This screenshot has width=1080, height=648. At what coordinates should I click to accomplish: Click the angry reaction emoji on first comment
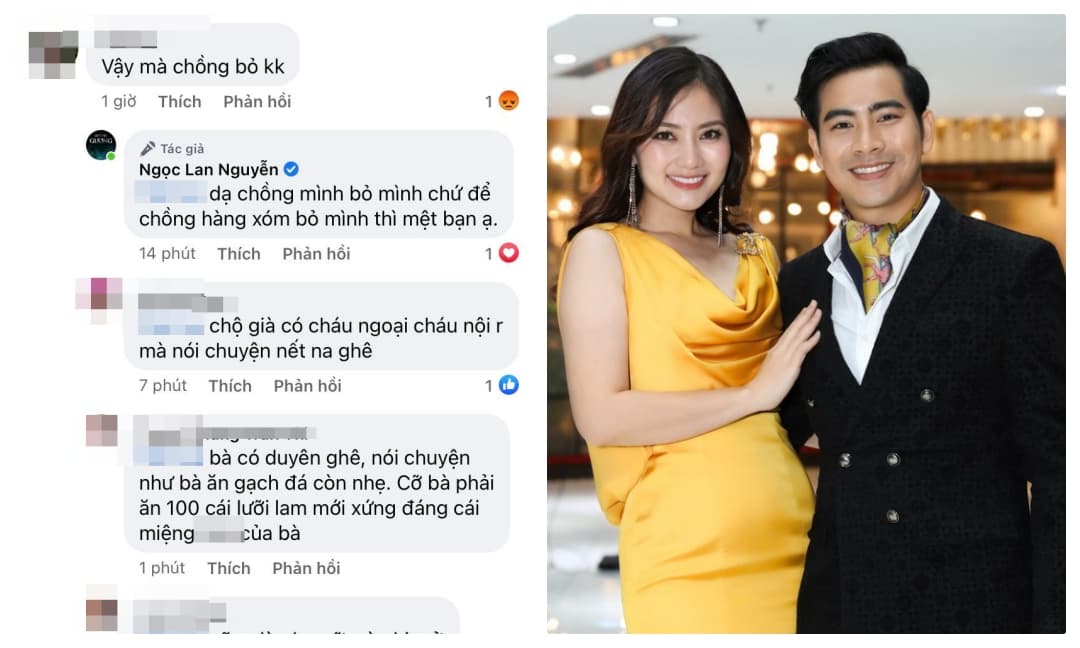[508, 101]
